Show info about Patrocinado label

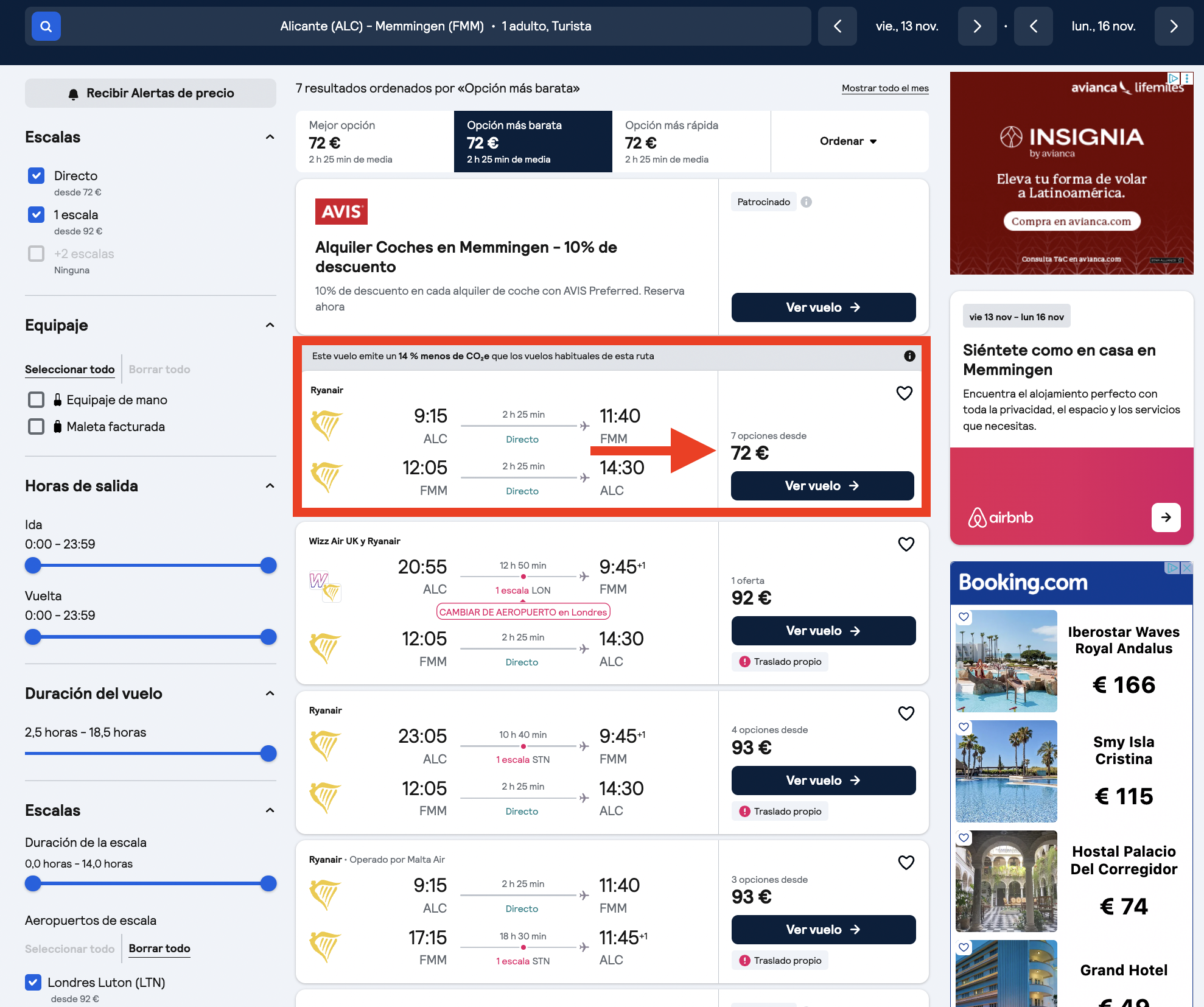[x=807, y=202]
